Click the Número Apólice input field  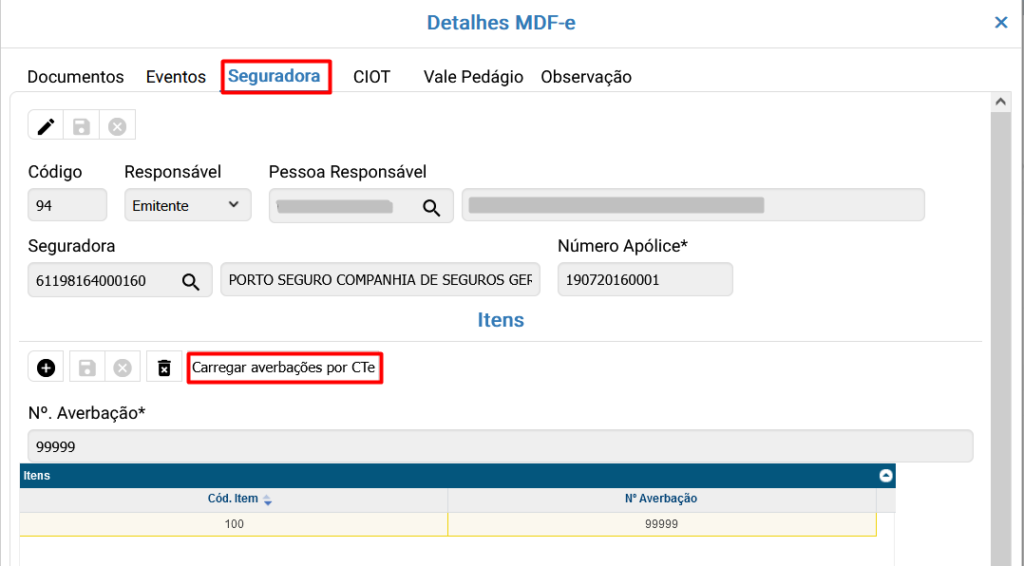pyautogui.click(x=645, y=280)
